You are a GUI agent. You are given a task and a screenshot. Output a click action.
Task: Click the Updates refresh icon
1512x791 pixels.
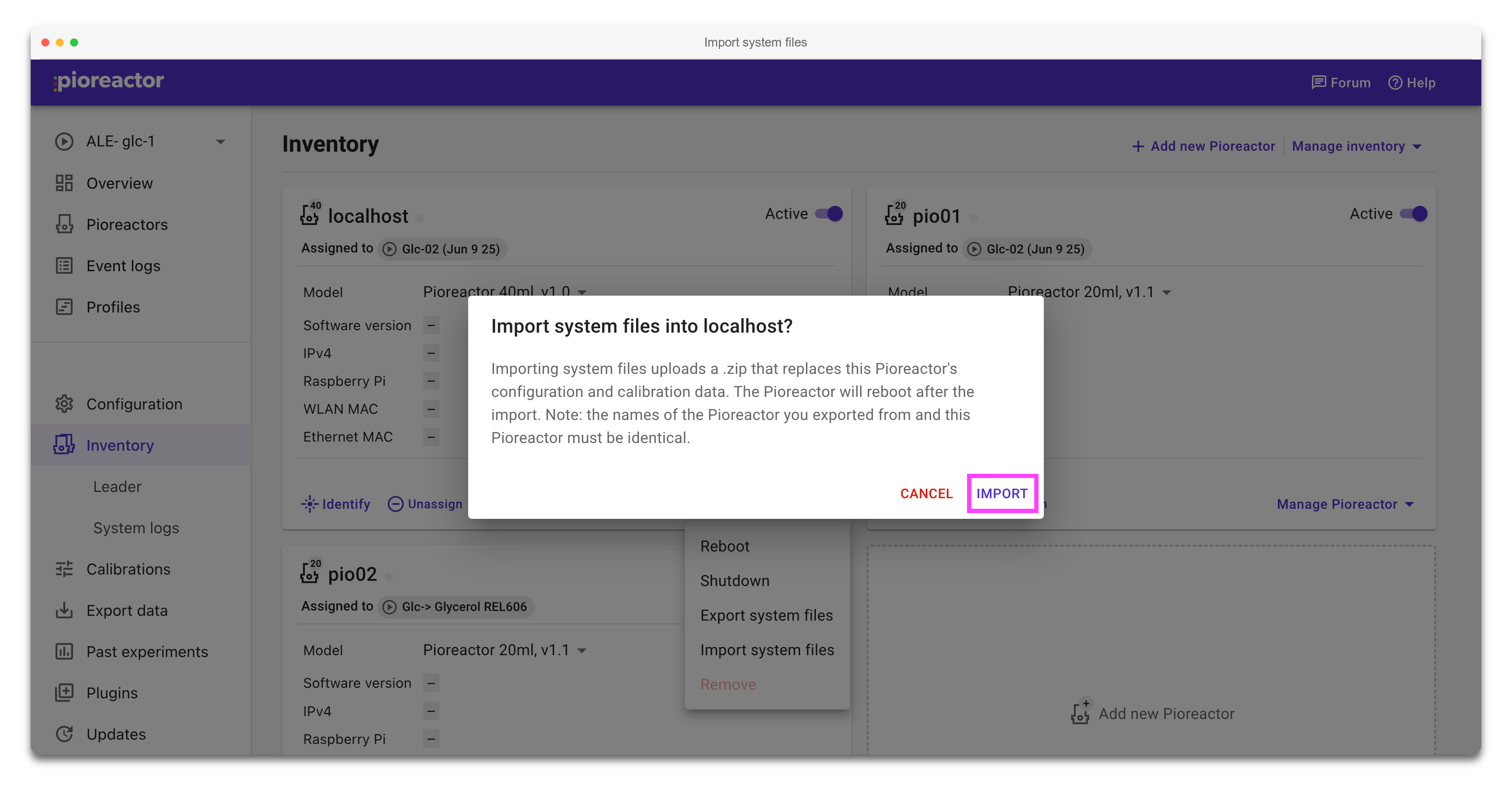[64, 734]
